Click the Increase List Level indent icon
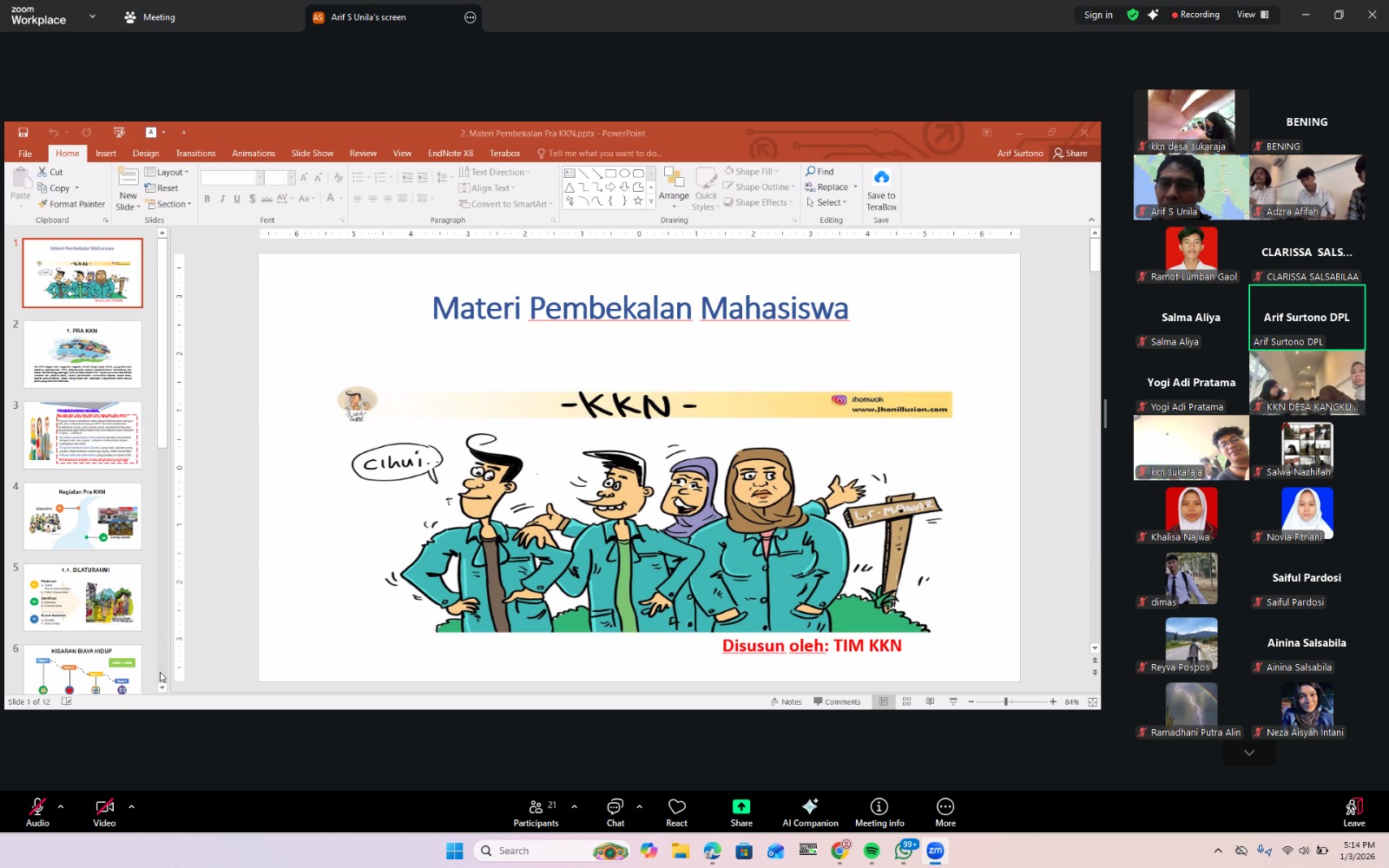This screenshot has width=1389, height=868. (422, 177)
